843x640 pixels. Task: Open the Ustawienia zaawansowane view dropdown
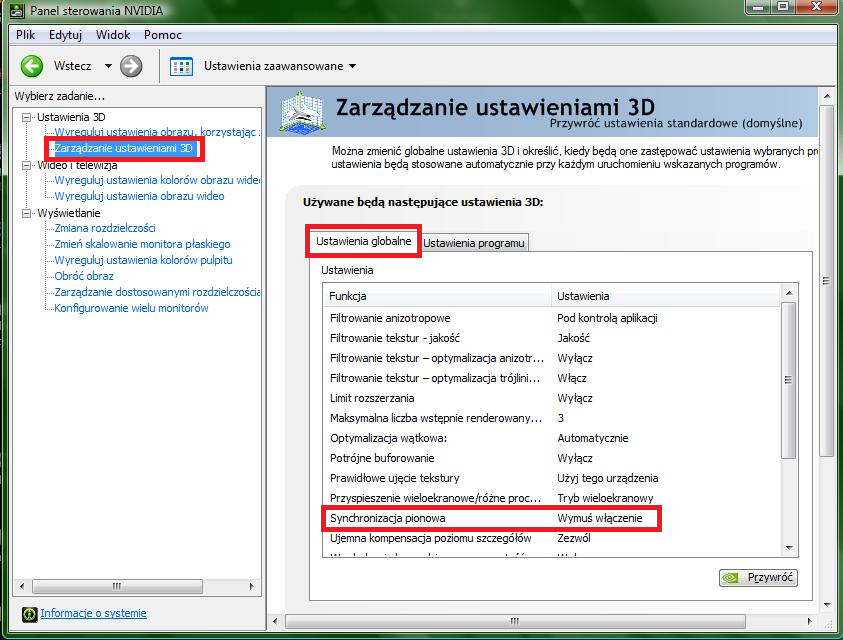click(353, 66)
